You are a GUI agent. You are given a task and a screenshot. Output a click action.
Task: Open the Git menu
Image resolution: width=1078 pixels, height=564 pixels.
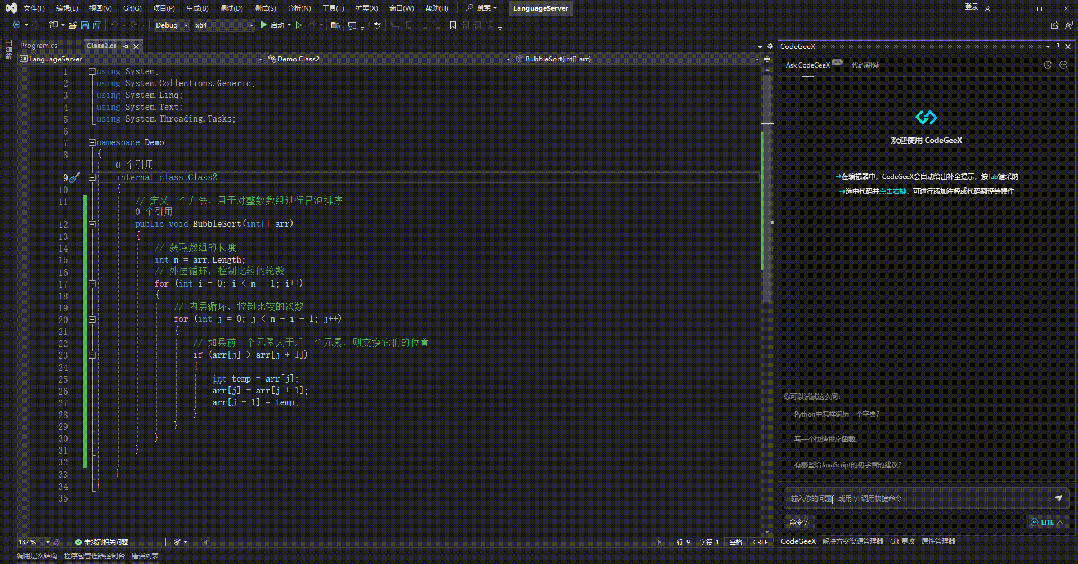[132, 8]
